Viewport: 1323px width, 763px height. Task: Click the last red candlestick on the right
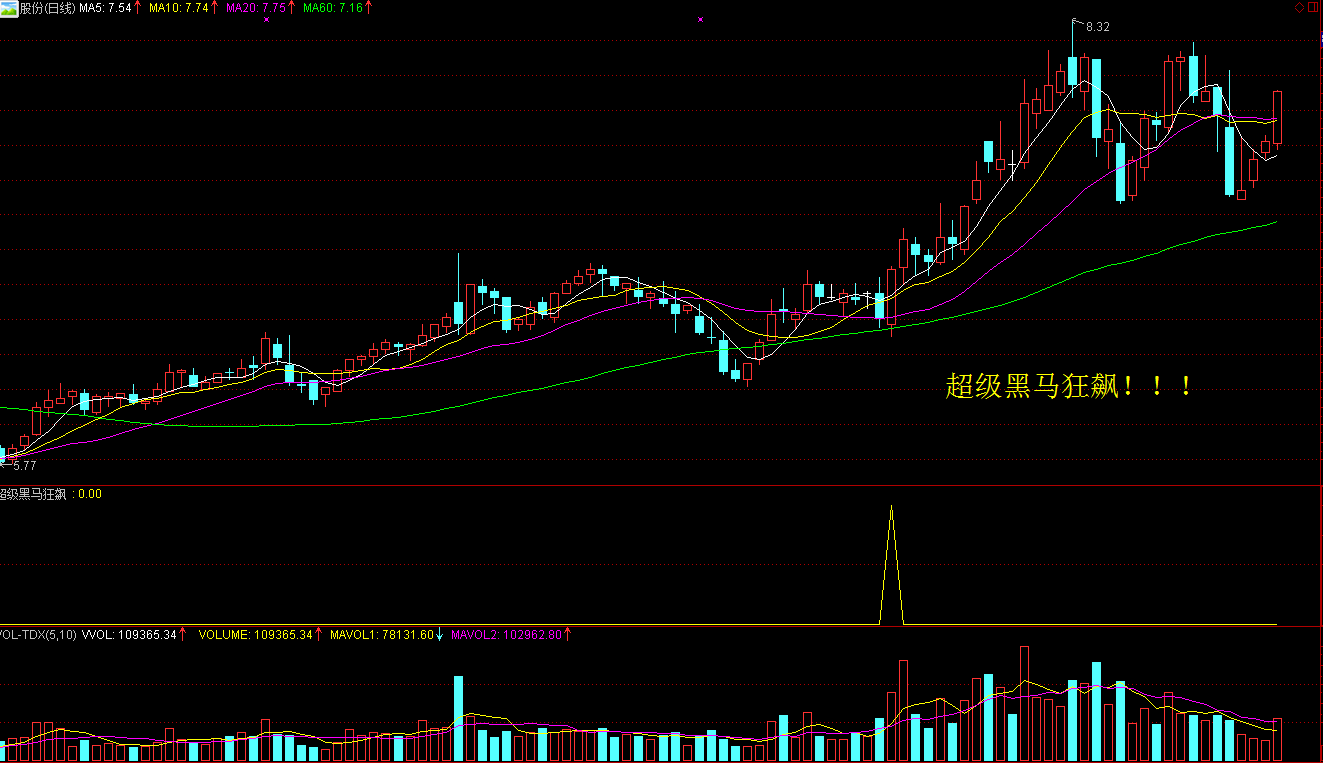pyautogui.click(x=1277, y=118)
